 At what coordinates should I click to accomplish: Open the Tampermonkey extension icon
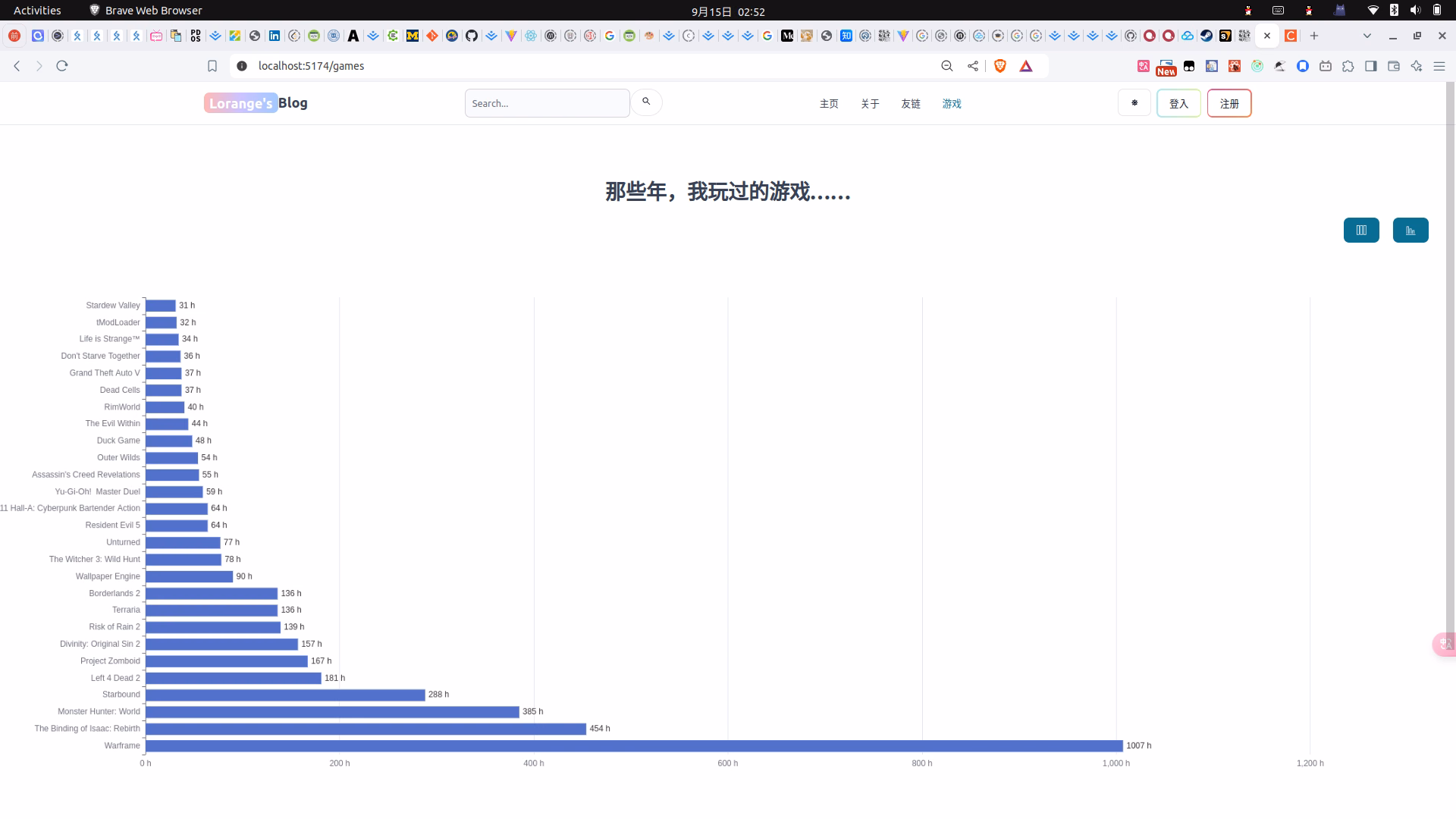pos(1189,66)
